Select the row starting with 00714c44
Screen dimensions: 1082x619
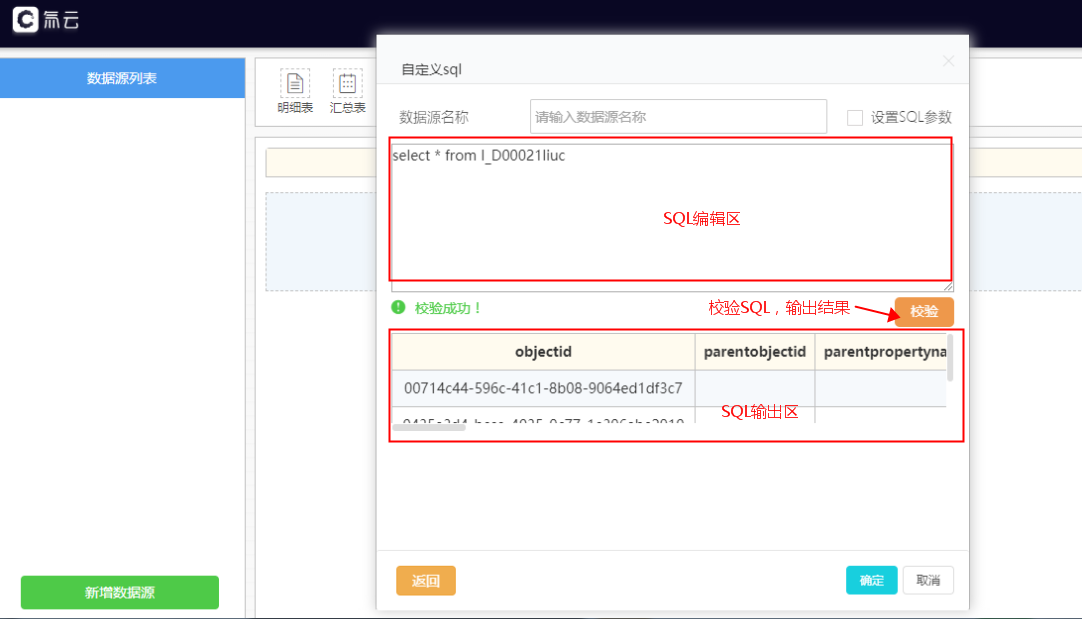[x=543, y=388]
